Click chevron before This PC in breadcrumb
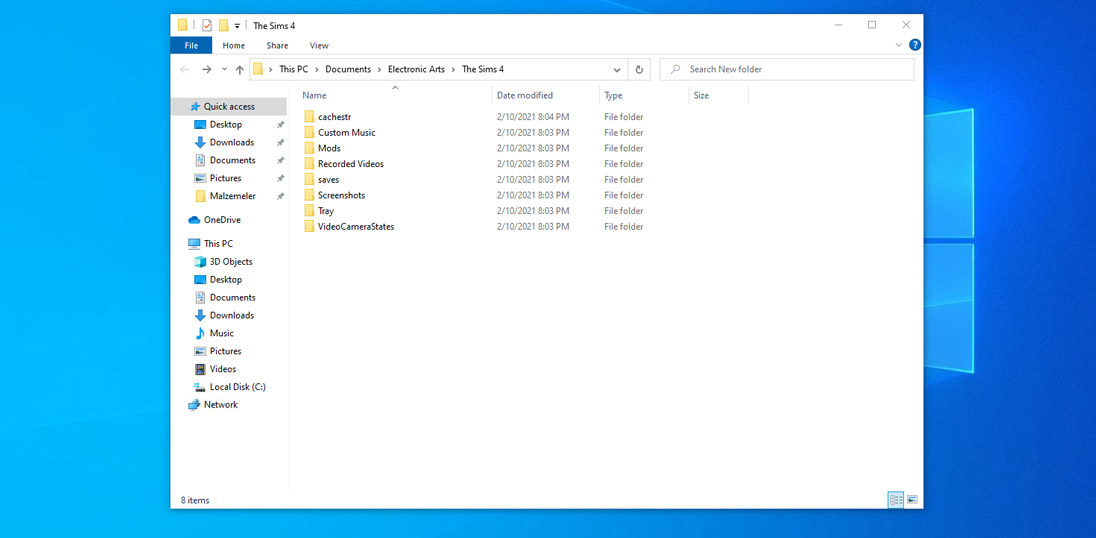 [271, 69]
